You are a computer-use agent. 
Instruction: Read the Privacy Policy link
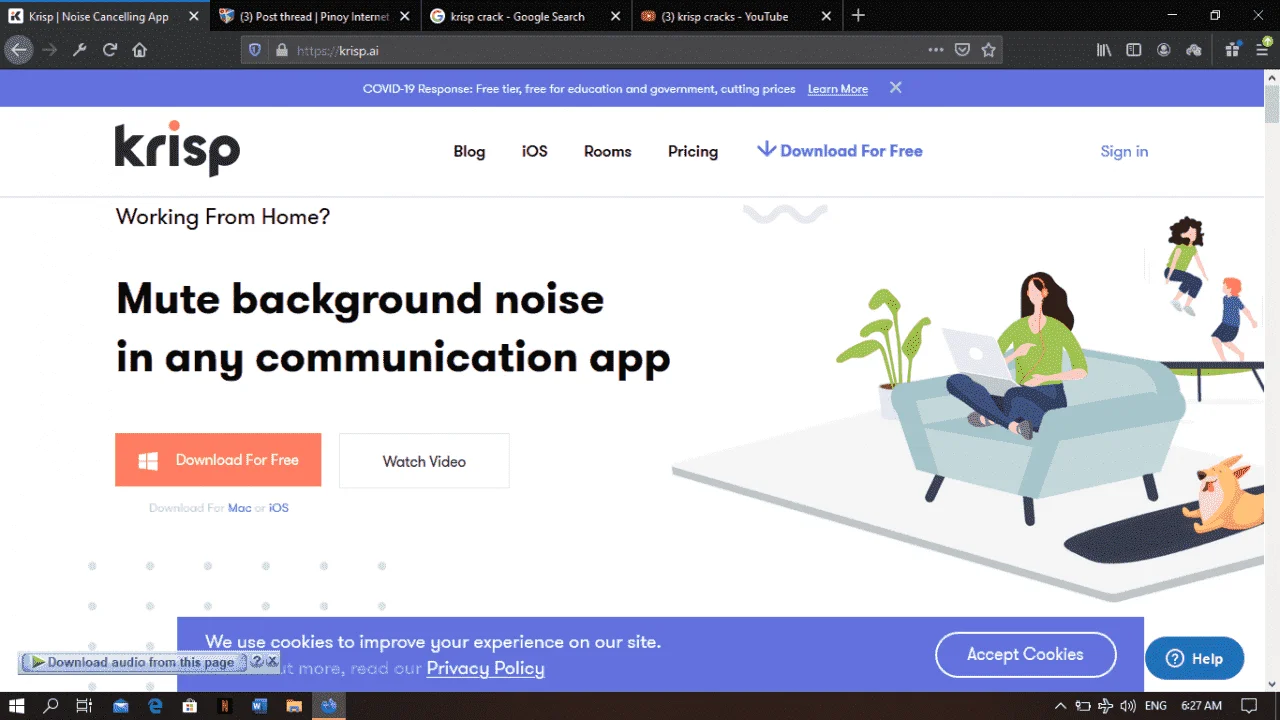pos(486,668)
